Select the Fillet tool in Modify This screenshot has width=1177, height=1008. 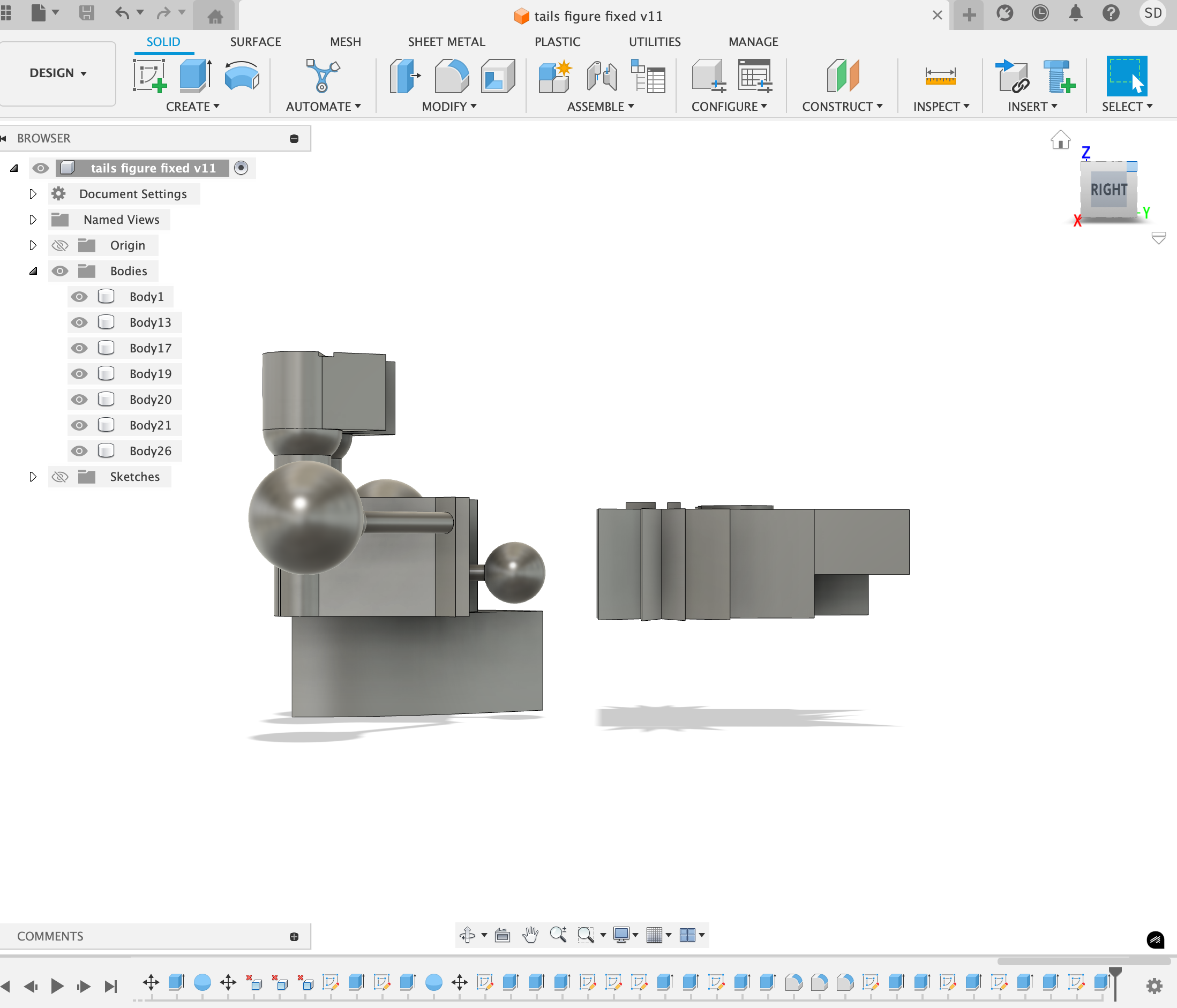pos(451,76)
